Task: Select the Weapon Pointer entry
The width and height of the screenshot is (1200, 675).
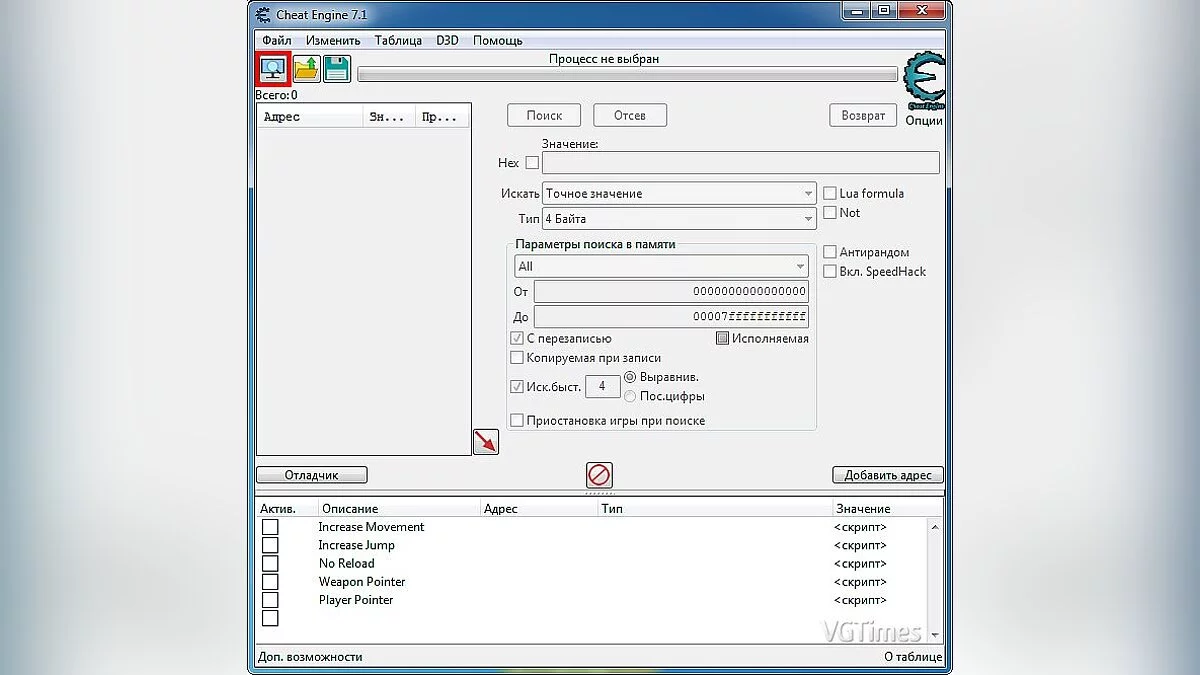Action: click(x=362, y=582)
